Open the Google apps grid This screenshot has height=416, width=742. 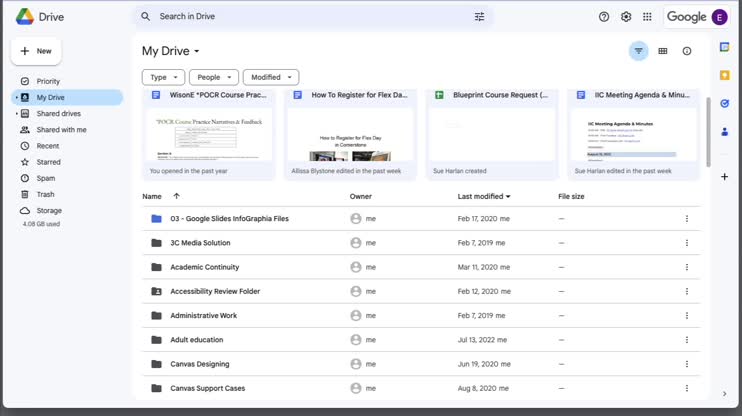point(647,17)
